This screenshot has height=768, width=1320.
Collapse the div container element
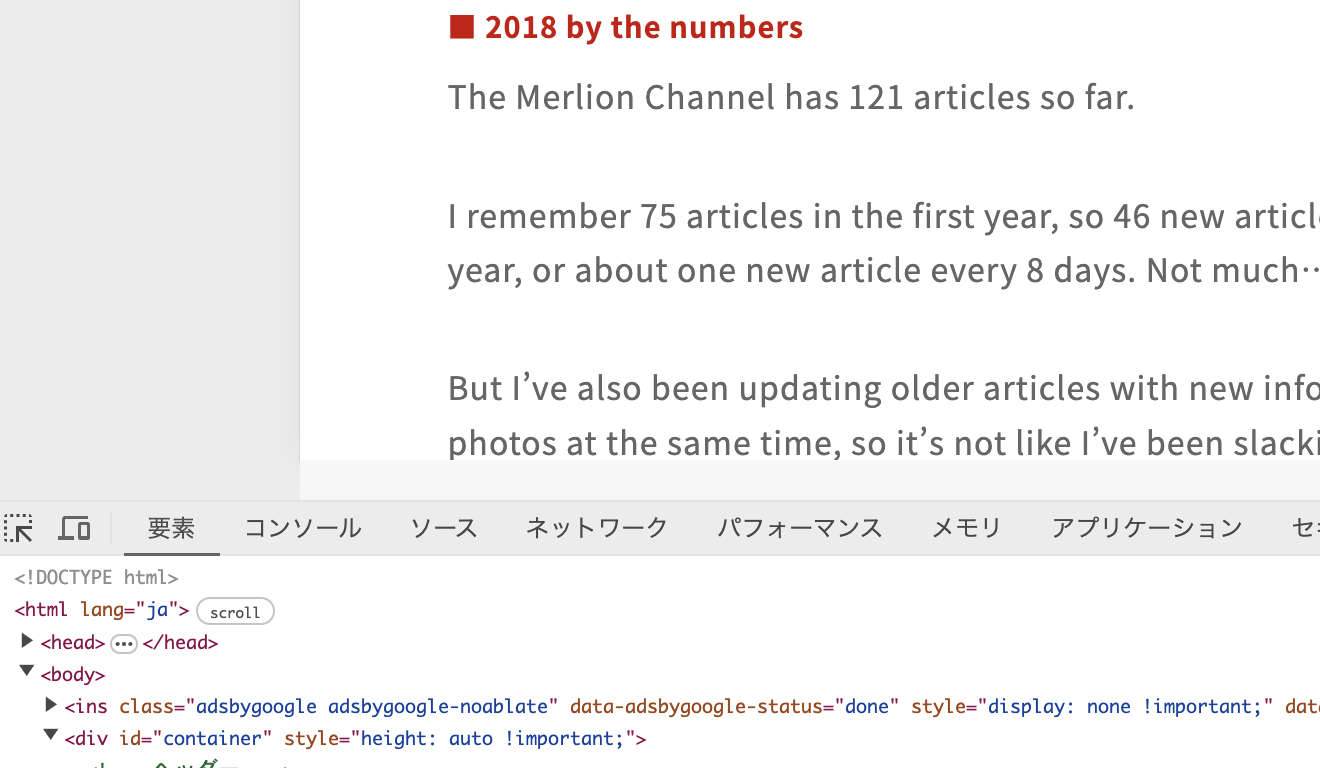51,736
